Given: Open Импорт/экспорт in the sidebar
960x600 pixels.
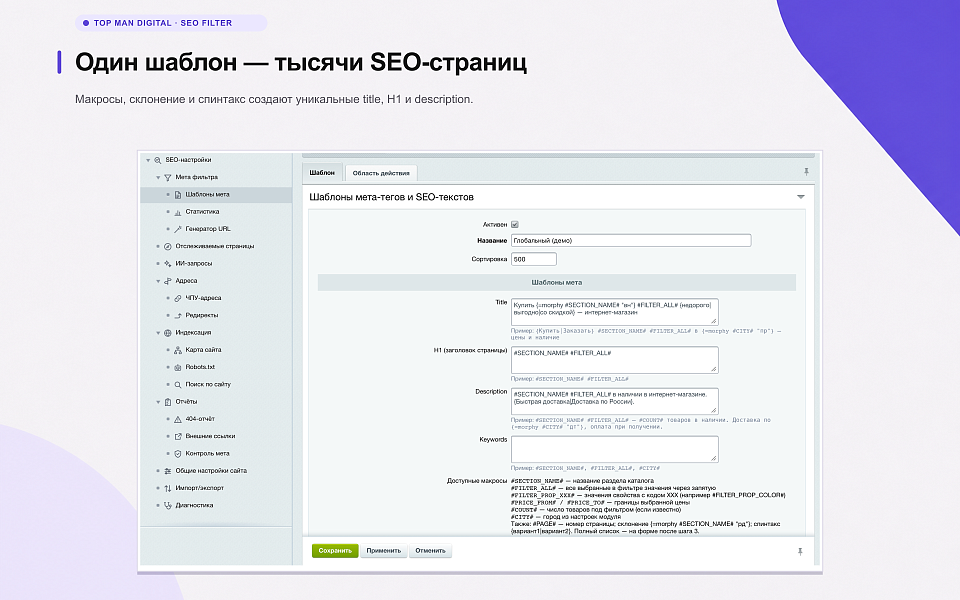Looking at the screenshot, I should coord(200,488).
